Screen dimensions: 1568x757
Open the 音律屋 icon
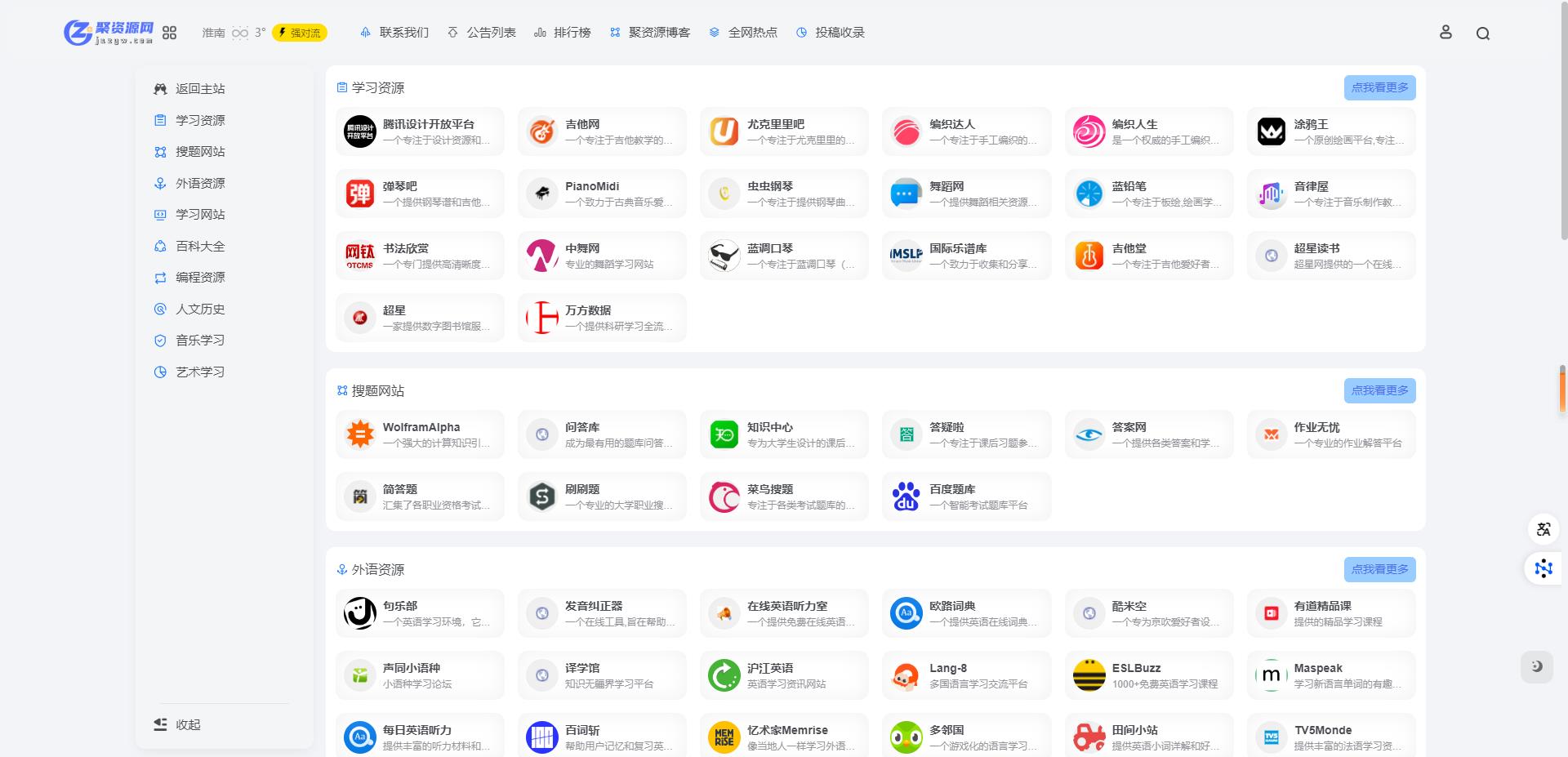(1272, 194)
